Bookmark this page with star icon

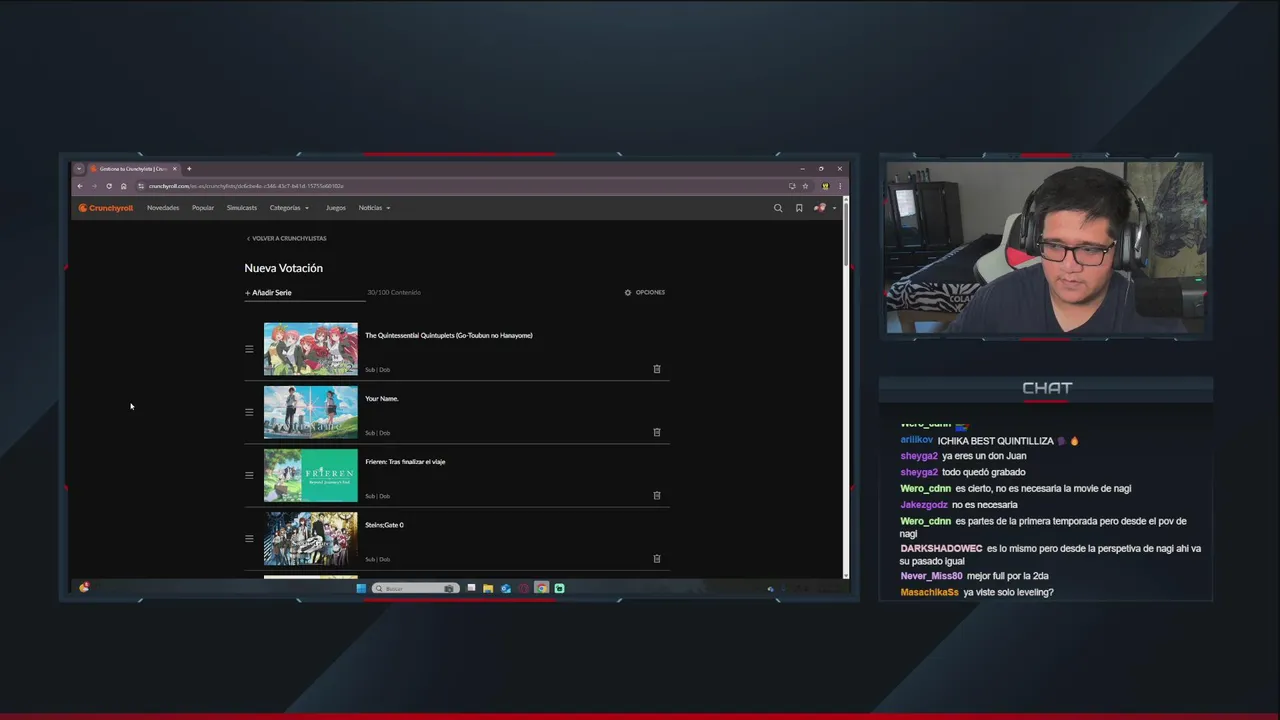(x=805, y=186)
